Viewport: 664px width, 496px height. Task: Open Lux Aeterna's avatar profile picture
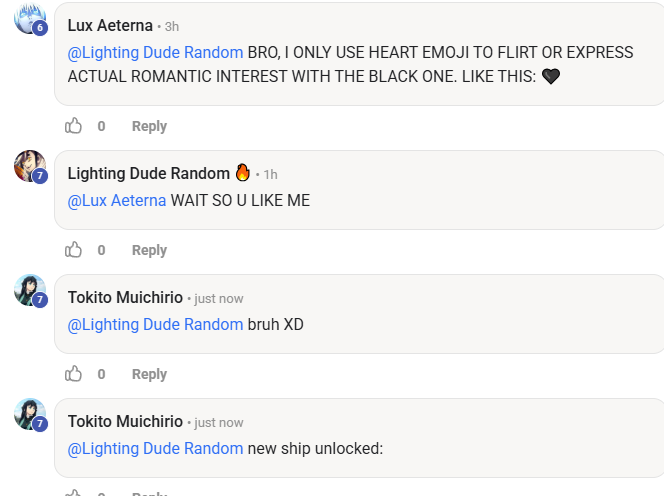30,18
